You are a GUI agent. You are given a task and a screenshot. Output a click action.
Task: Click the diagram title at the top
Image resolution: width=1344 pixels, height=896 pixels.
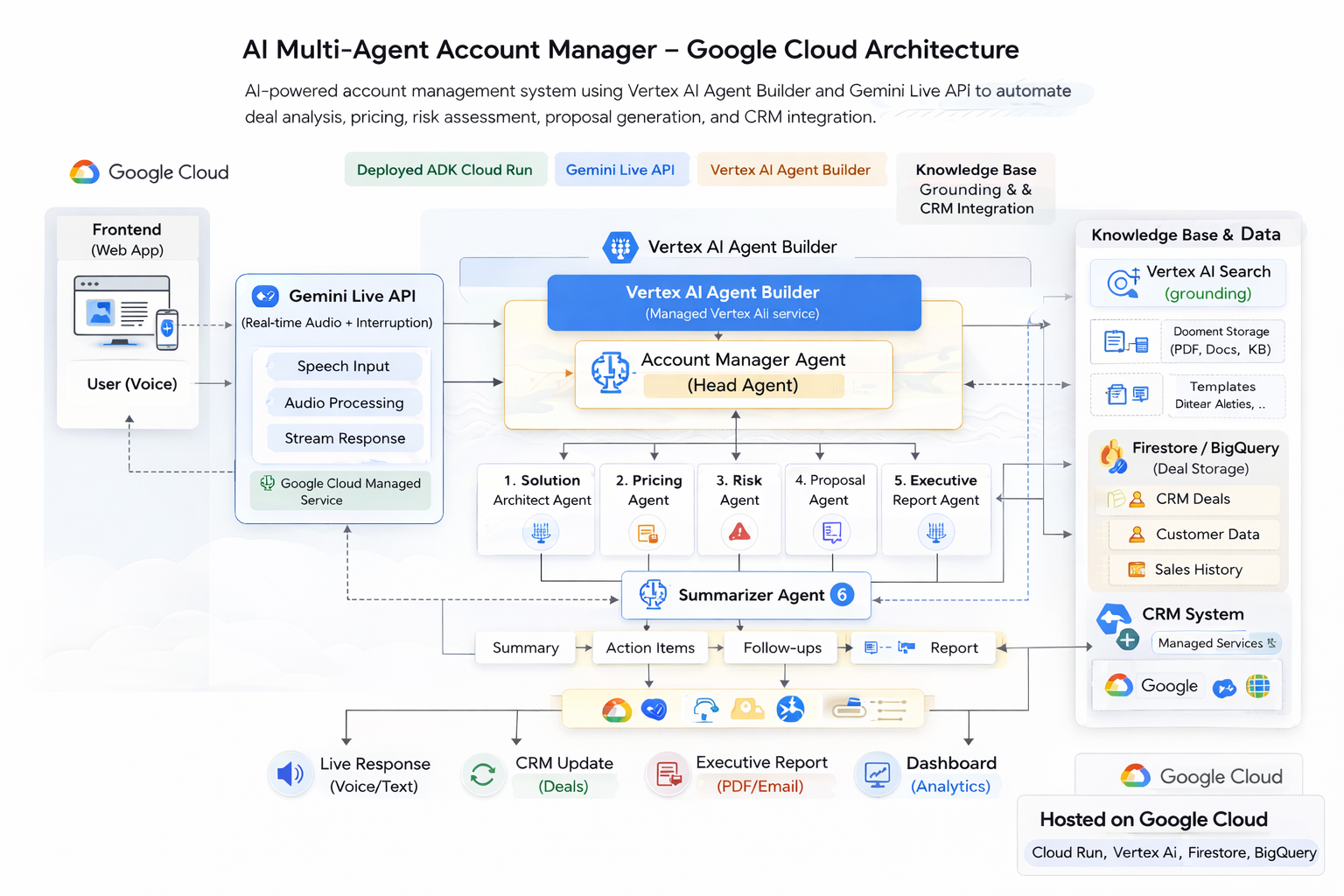[630, 50]
